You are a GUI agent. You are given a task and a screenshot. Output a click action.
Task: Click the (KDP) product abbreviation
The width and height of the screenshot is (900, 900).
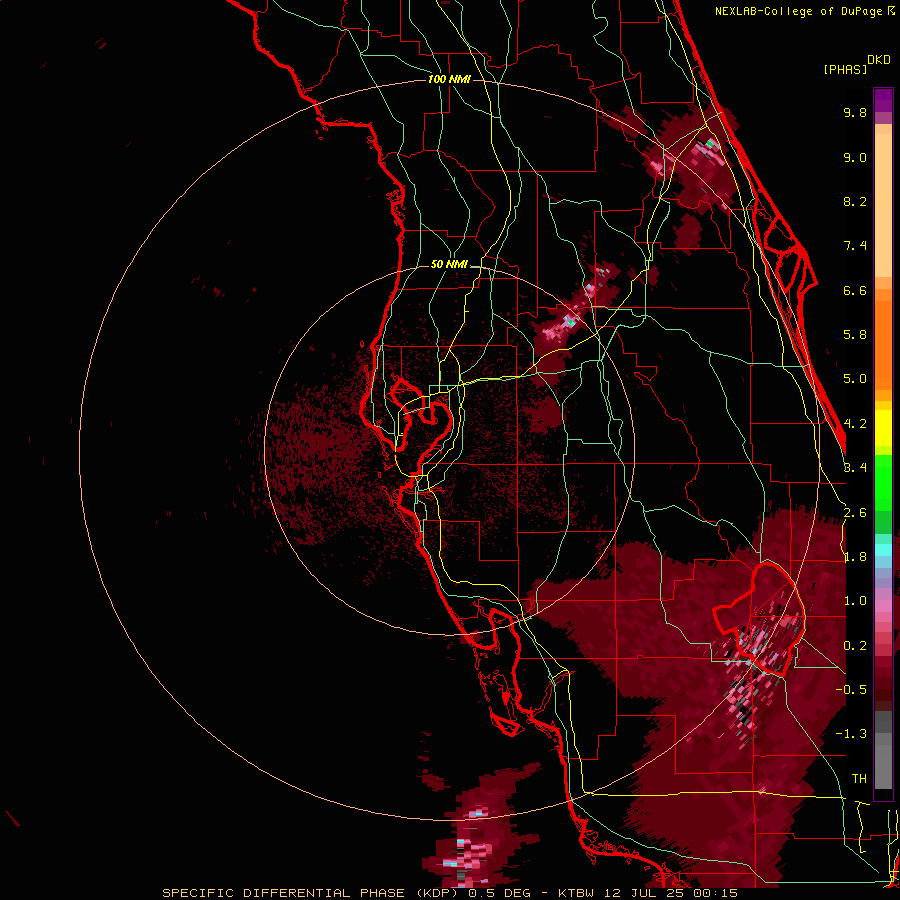point(437,893)
